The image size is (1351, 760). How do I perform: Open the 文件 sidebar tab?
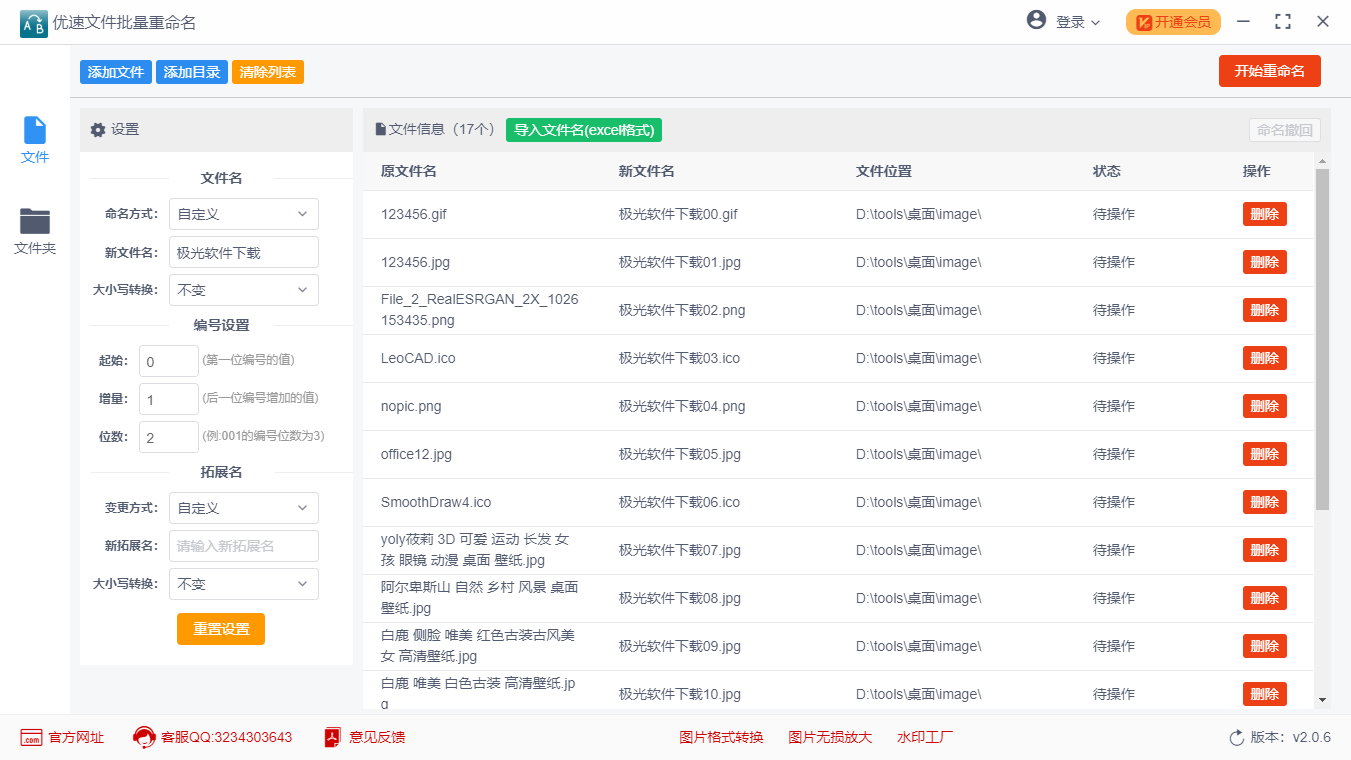click(35, 140)
